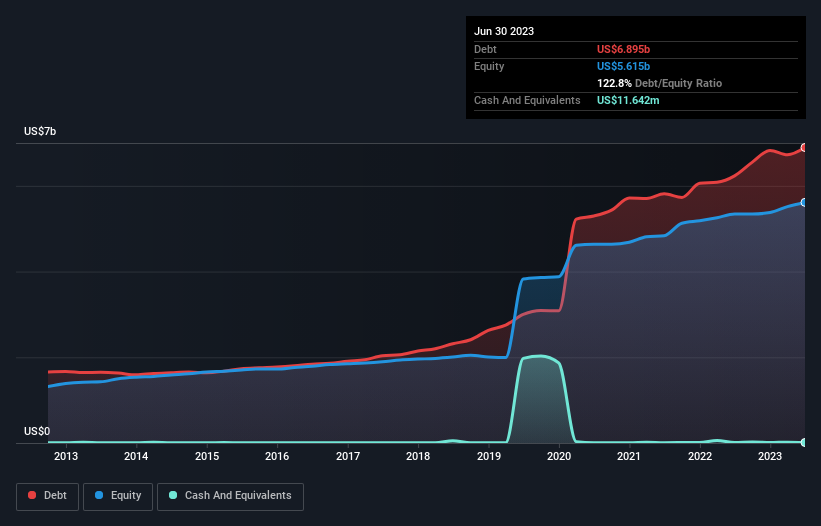Click the US$5.615b equity value
This screenshot has height=526, width=821.
[x=623, y=66]
